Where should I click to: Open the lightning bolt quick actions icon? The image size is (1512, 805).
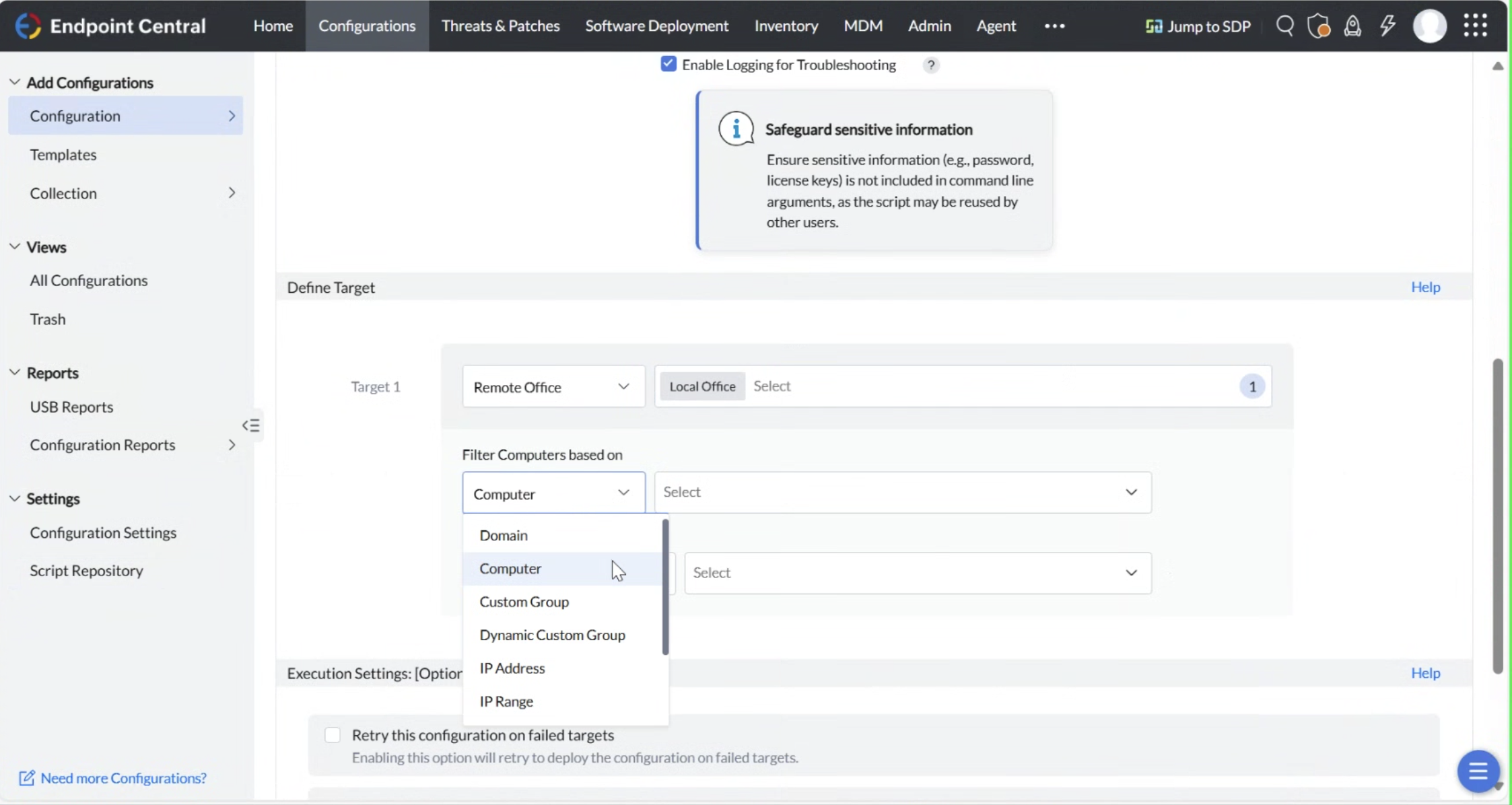click(x=1387, y=26)
